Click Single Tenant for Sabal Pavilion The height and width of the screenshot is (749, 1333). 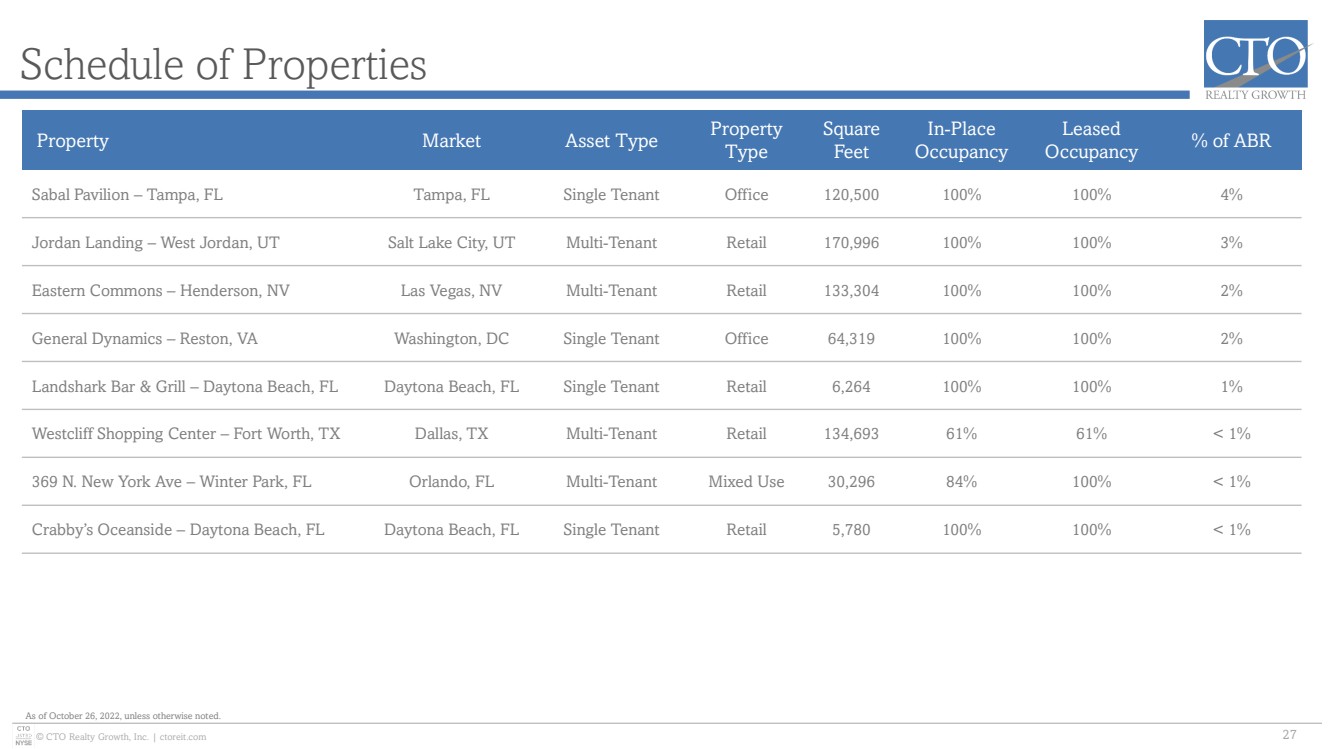pyautogui.click(x=611, y=195)
